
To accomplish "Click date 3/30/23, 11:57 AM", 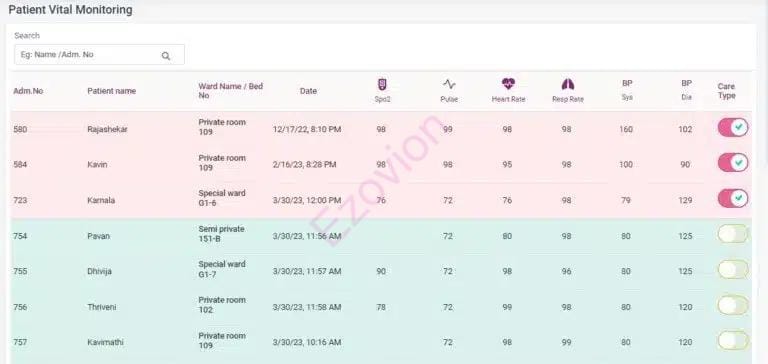I will point(307,271).
